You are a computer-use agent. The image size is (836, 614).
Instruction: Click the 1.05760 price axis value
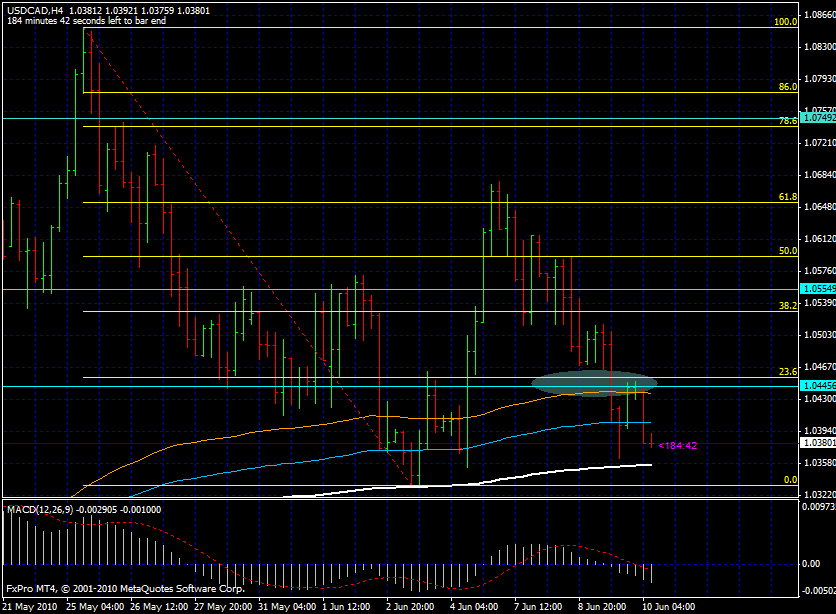click(819, 271)
